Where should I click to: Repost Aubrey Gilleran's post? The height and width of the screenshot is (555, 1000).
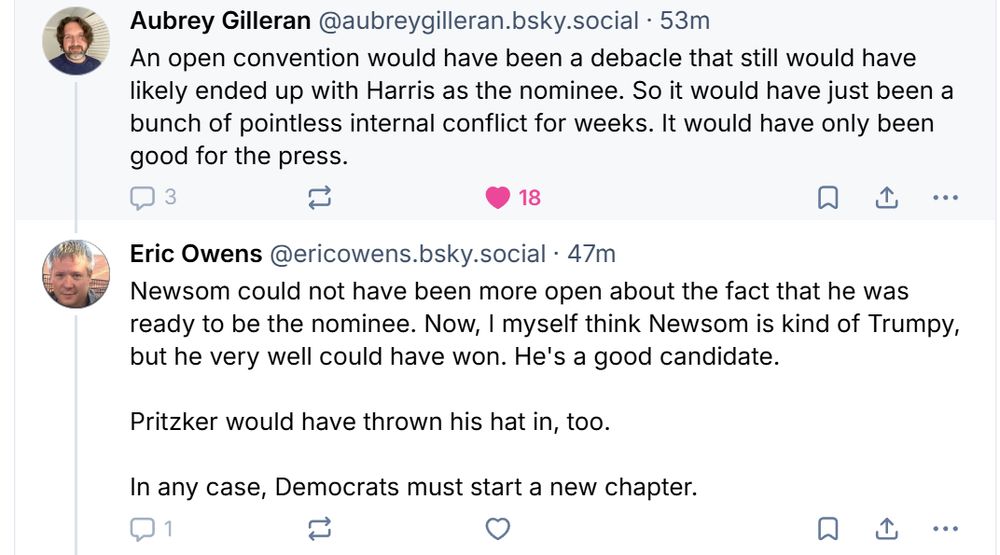click(320, 198)
